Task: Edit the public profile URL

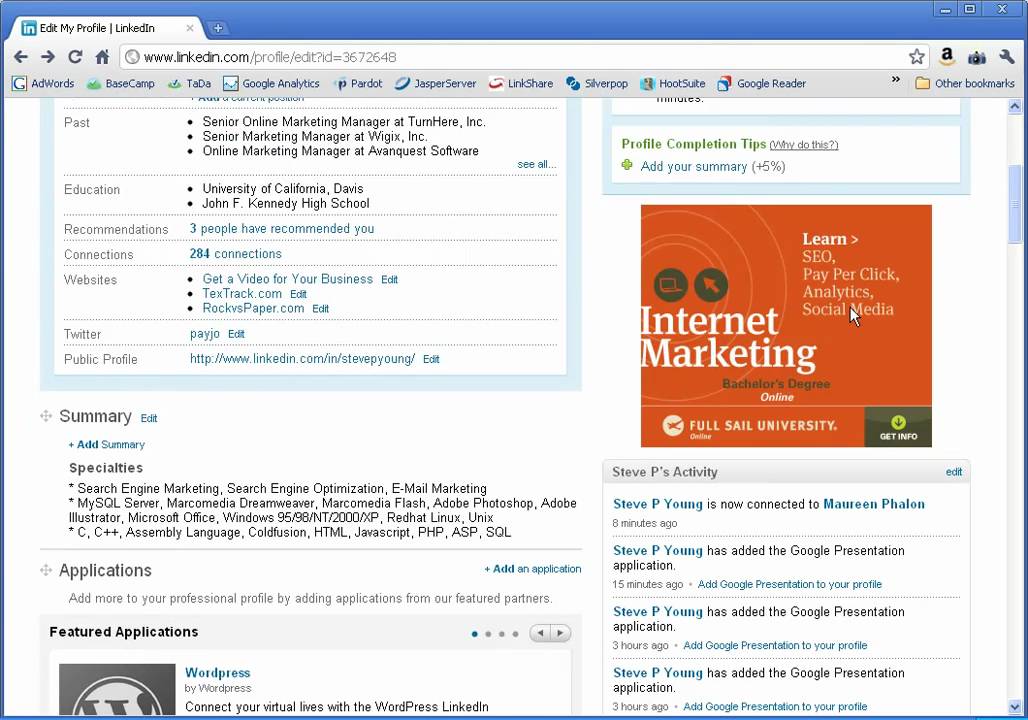Action: click(431, 359)
